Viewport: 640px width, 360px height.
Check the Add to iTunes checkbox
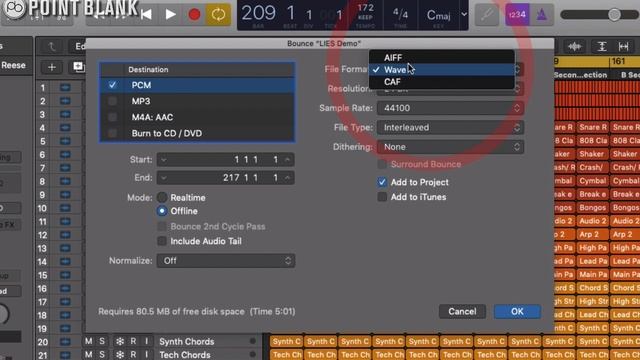382,197
